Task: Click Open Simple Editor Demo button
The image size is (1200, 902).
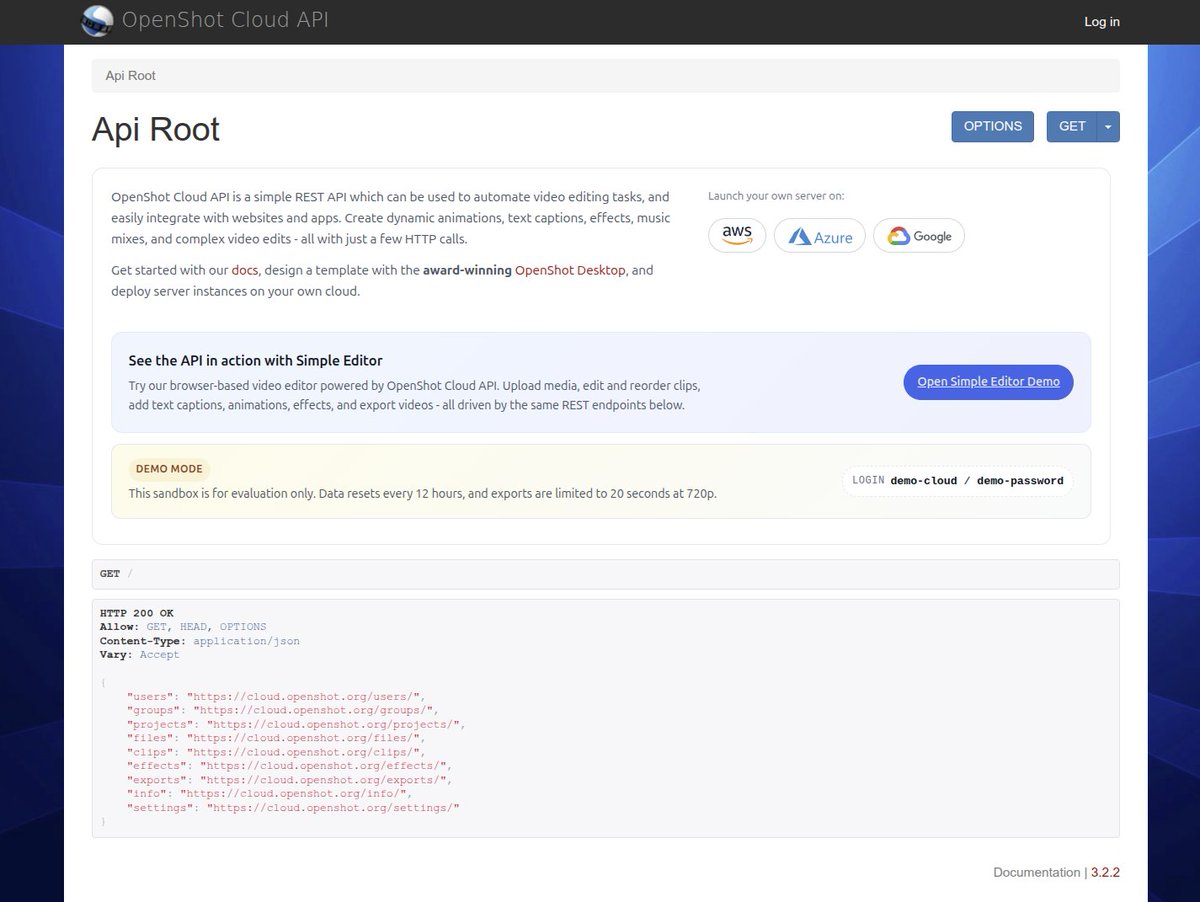Action: coord(988,381)
